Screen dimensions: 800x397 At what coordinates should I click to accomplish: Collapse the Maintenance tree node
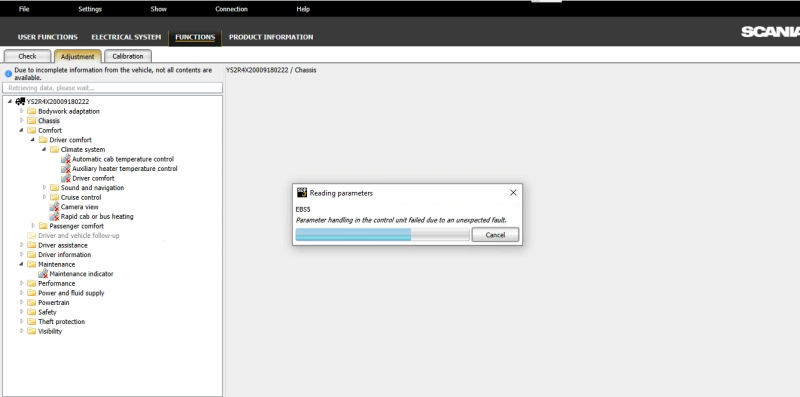[x=21, y=264]
